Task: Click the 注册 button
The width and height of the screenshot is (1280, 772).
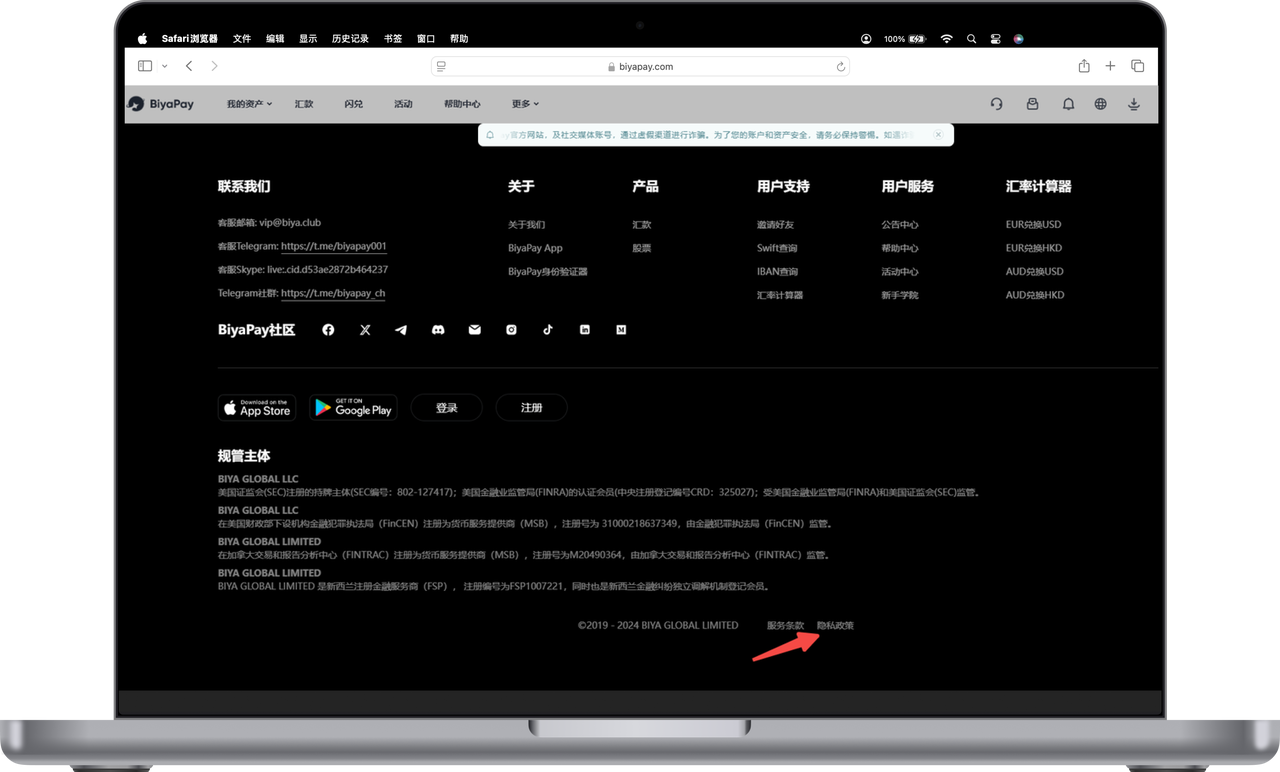Action: [532, 407]
